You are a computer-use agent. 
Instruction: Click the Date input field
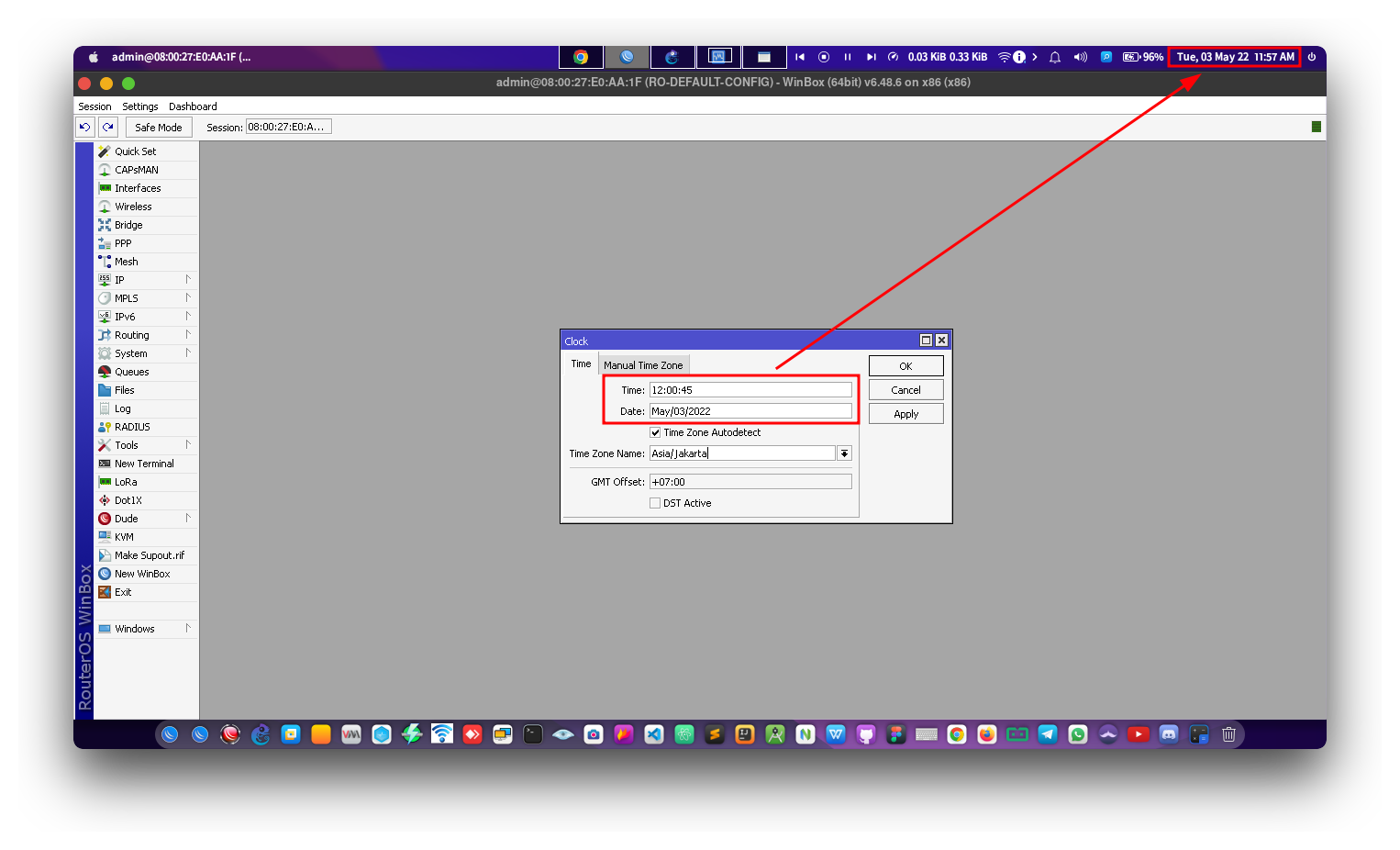coord(750,411)
